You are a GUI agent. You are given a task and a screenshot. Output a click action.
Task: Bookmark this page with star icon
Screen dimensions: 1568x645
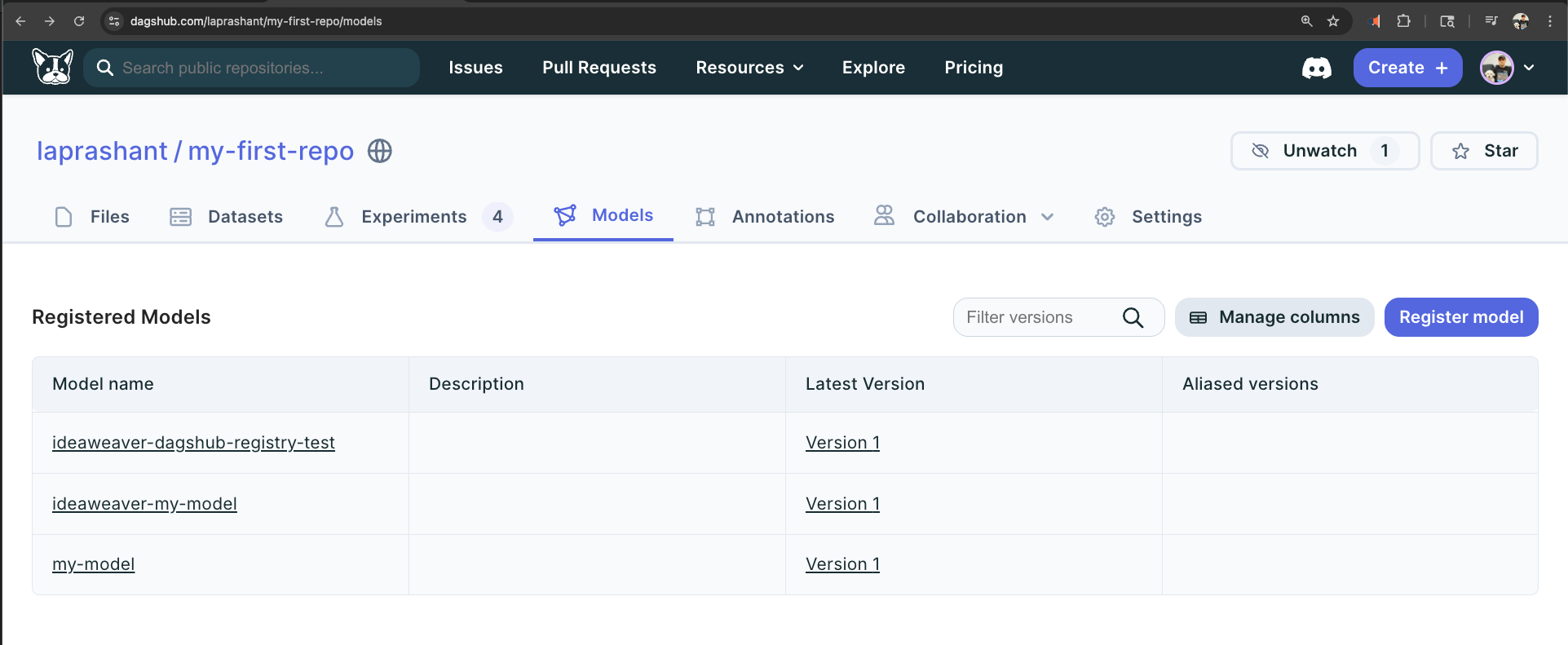pyautogui.click(x=1333, y=21)
